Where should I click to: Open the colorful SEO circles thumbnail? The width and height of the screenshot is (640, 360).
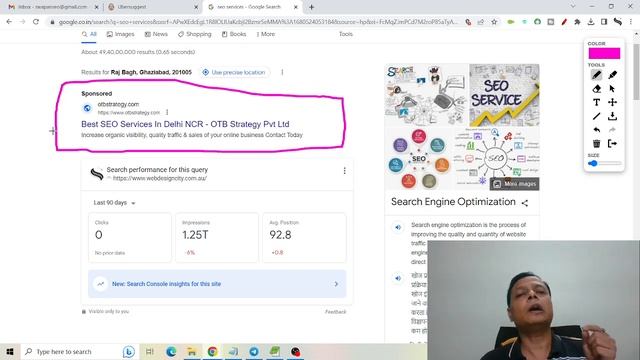coord(419,159)
